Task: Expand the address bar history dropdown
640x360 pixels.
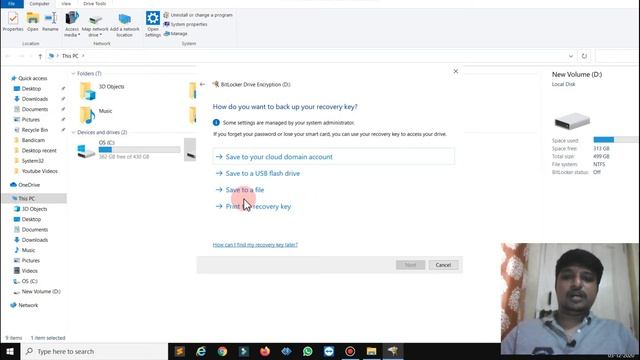Action: pyautogui.click(x=571, y=56)
